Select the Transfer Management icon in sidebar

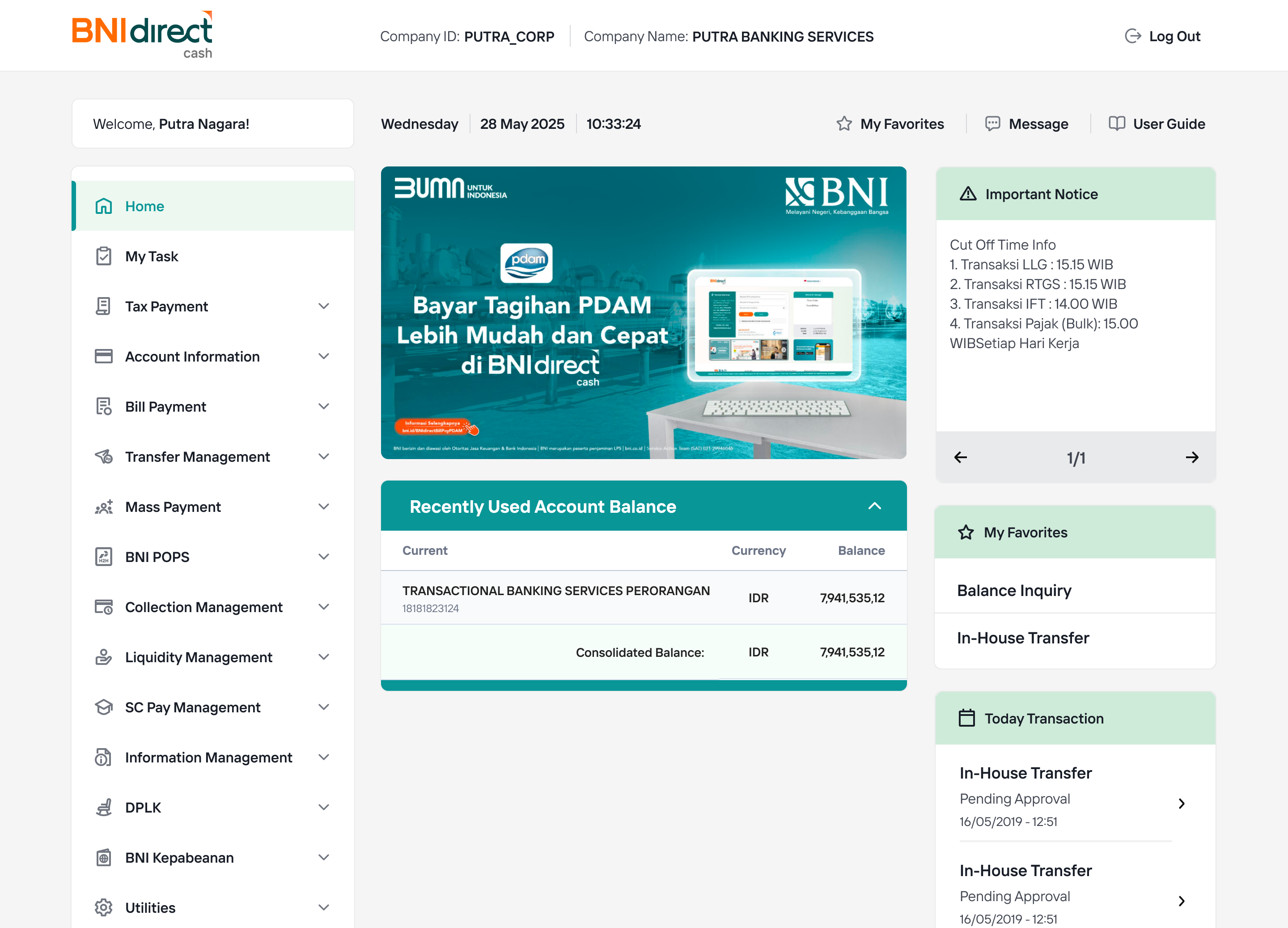pyautogui.click(x=103, y=456)
